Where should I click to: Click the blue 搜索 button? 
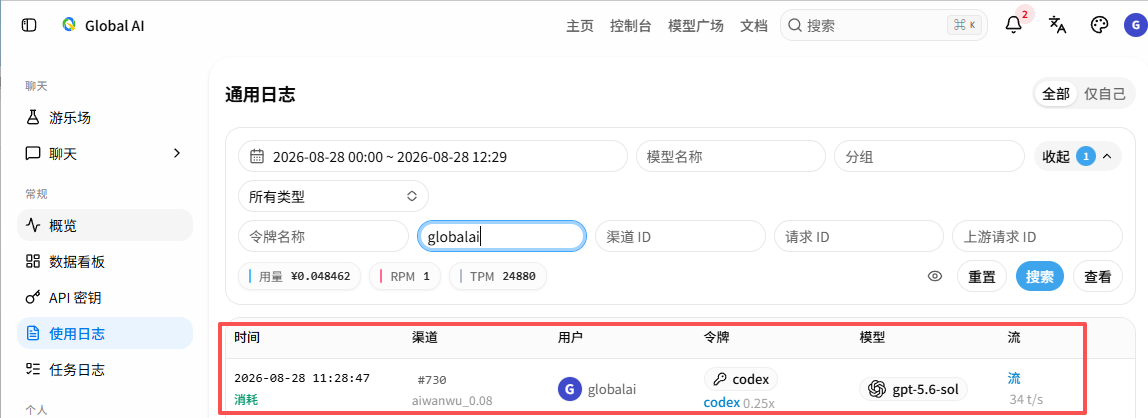pos(1040,277)
